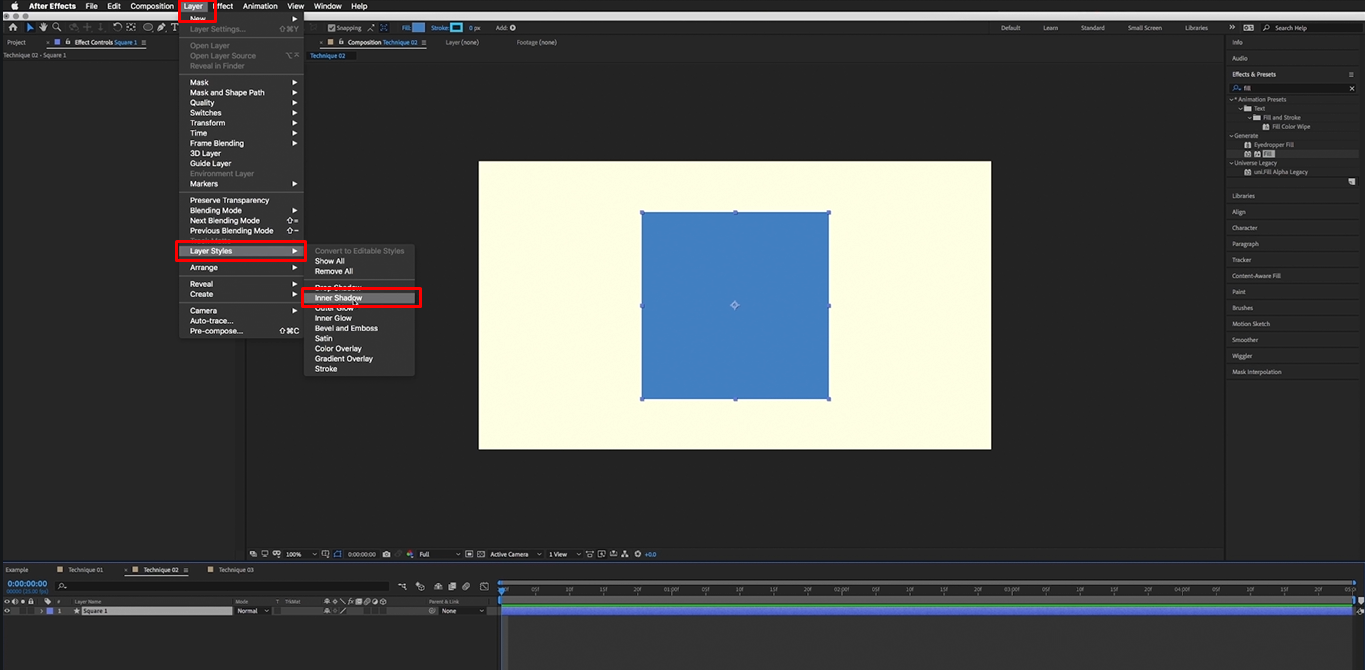Clear the fill search with the X button

tap(1352, 88)
